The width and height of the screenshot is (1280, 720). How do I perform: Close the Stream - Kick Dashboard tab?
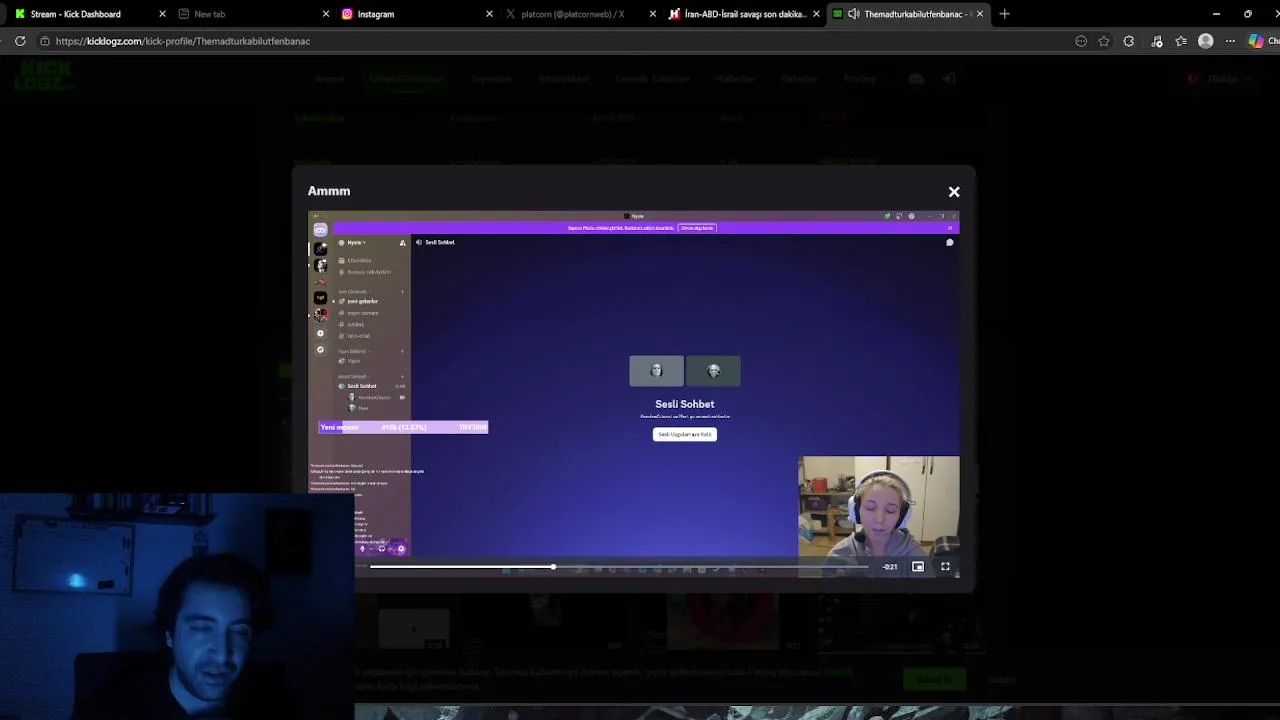tap(162, 14)
